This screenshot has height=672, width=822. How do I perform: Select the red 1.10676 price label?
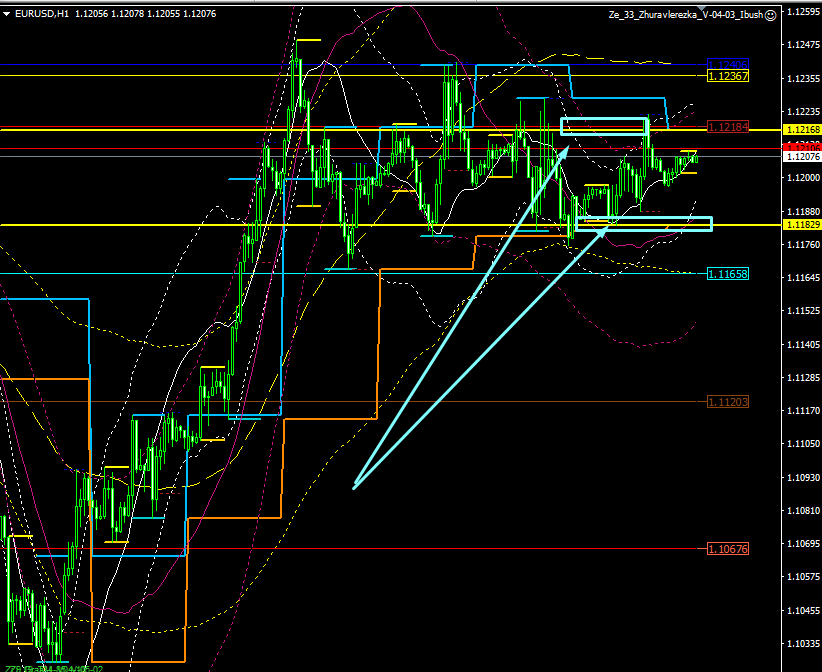tap(727, 549)
